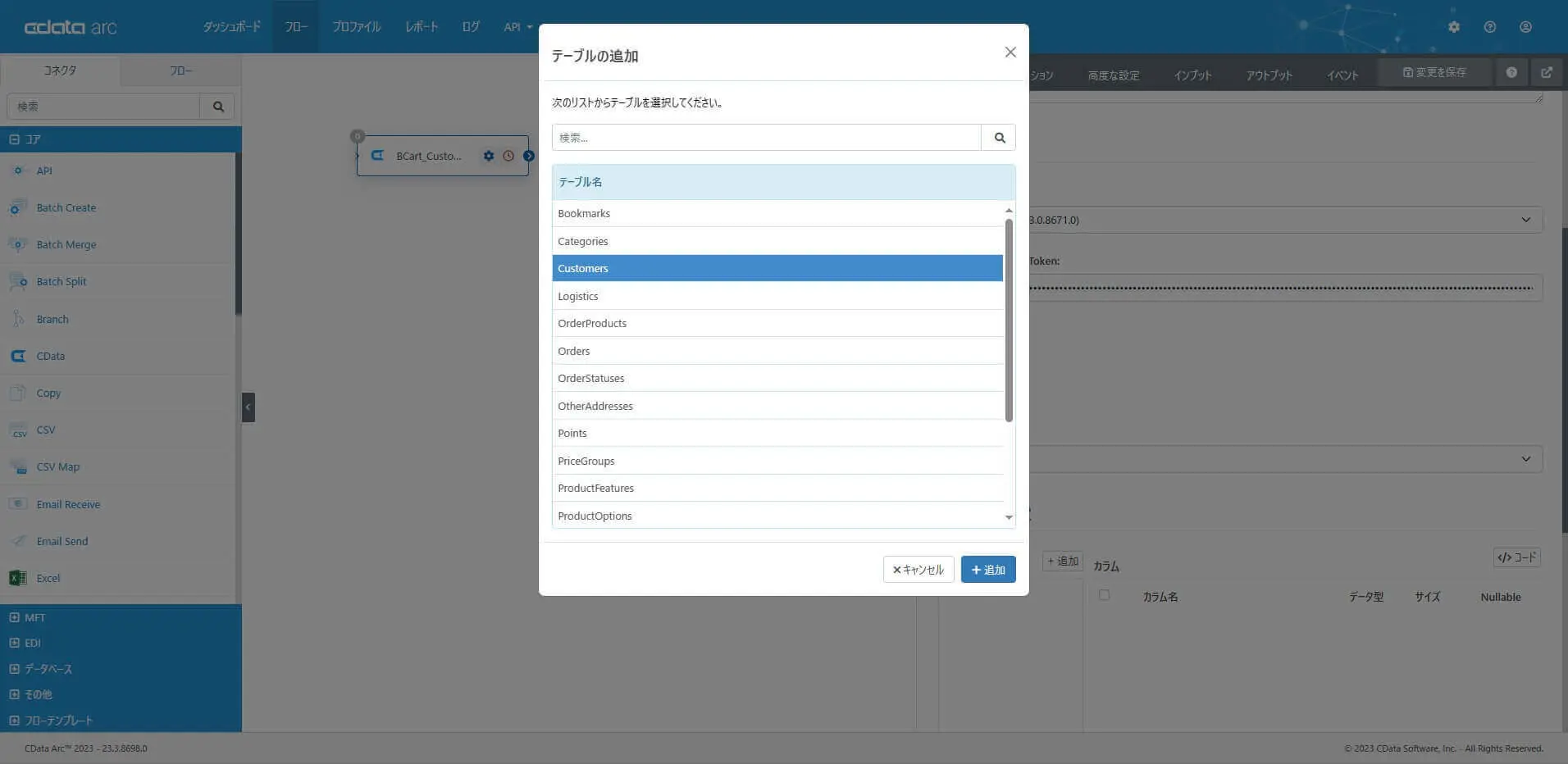Expand the データベース category

coord(14,669)
